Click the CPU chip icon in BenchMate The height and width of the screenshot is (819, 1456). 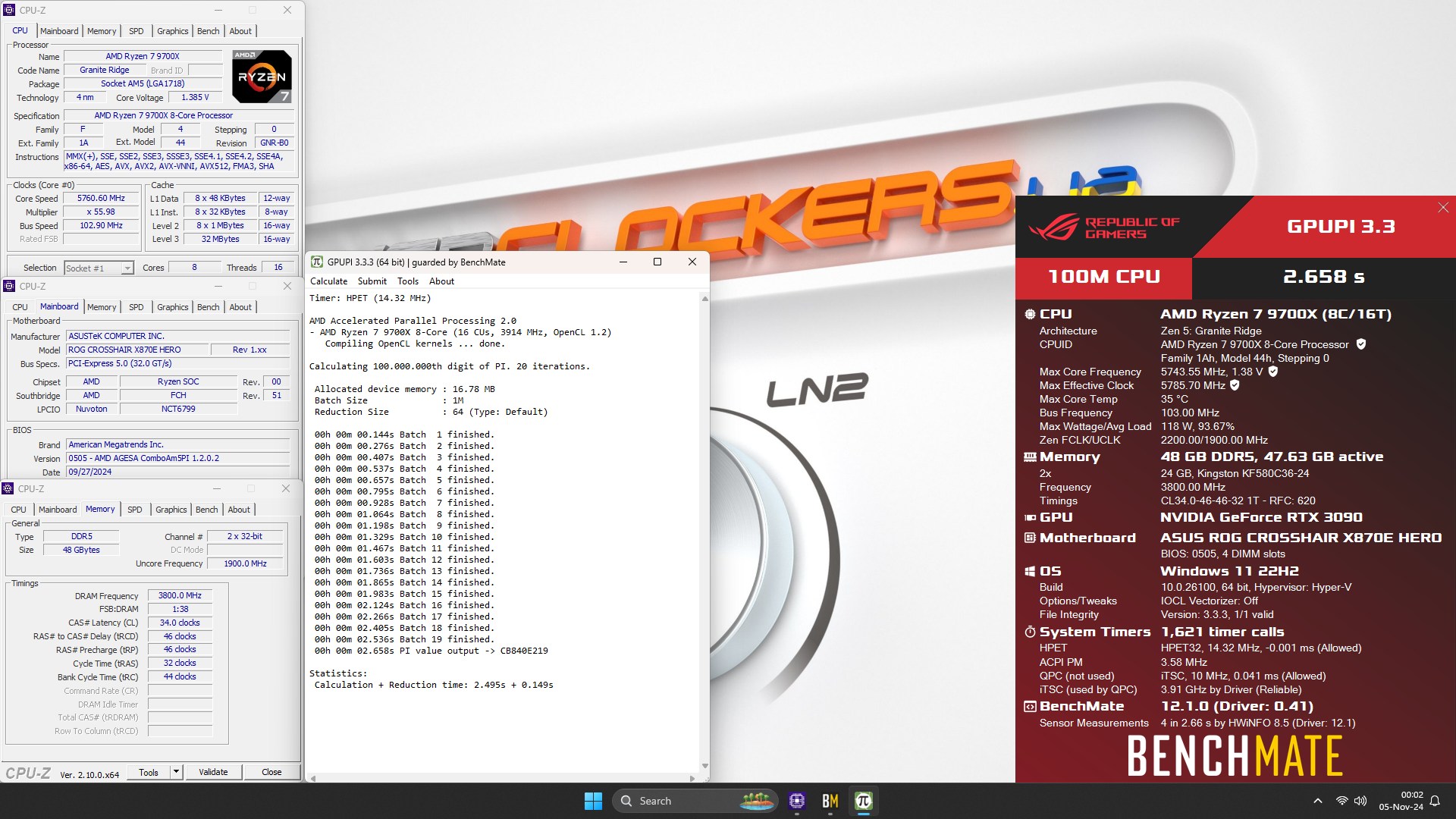click(x=1030, y=314)
